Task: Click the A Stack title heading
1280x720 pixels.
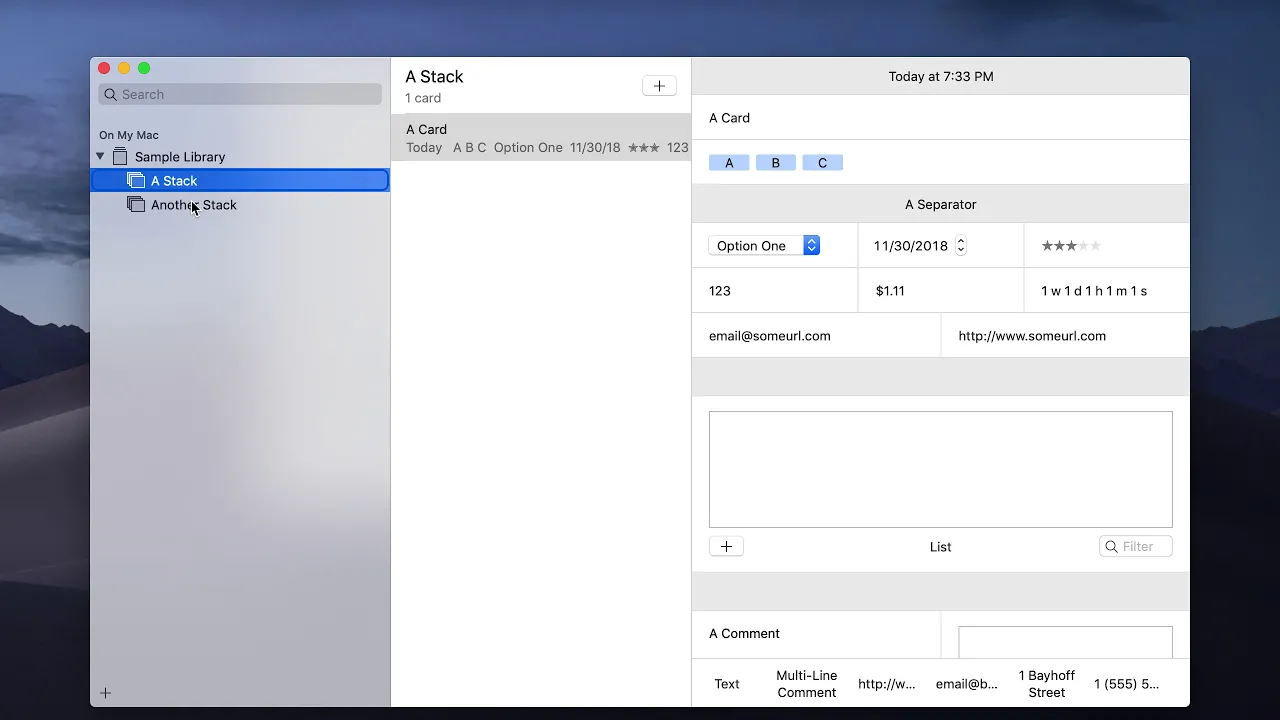Action: click(435, 77)
